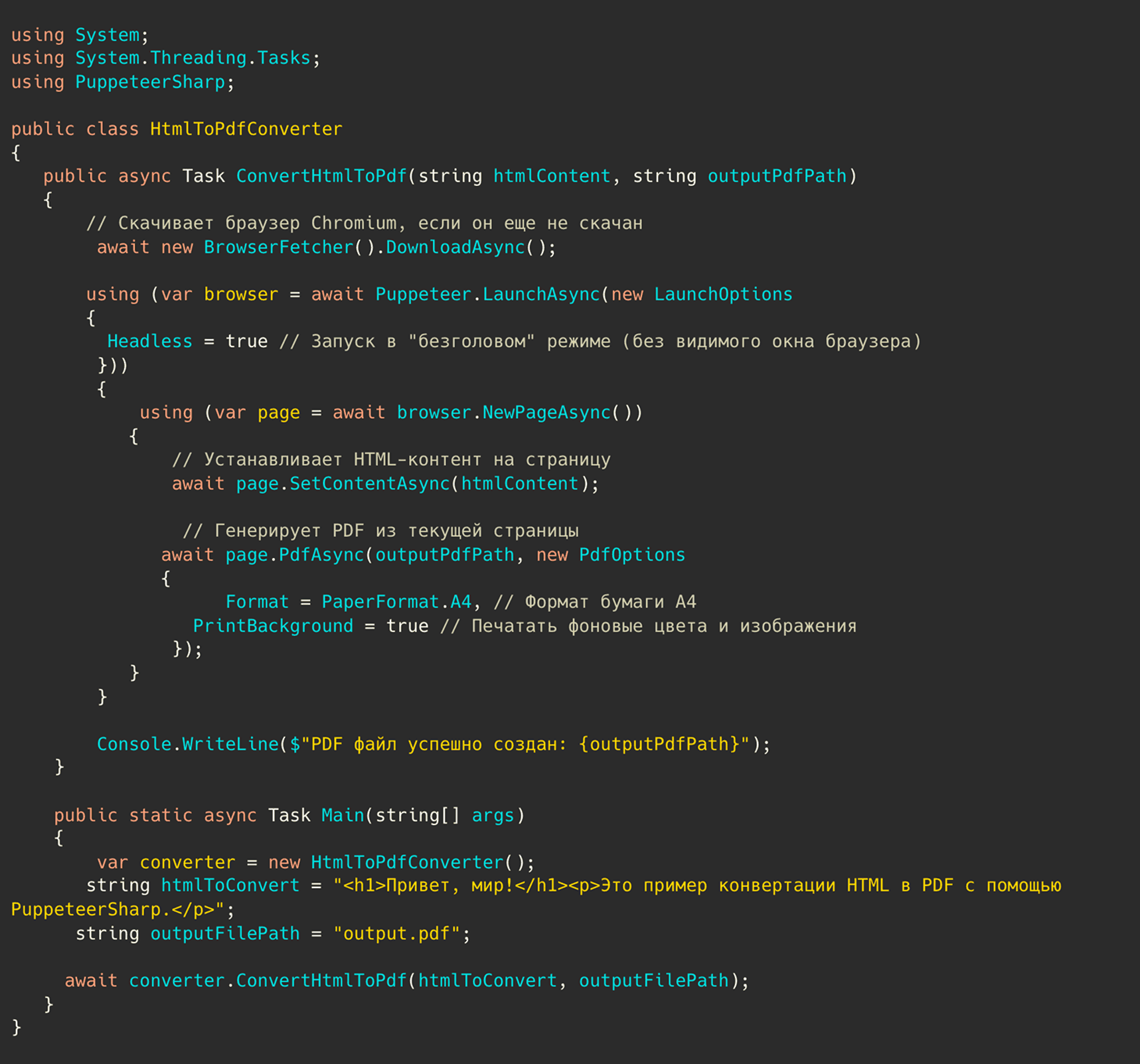Click the Main method name
The width and height of the screenshot is (1140, 1064).
coord(343,815)
